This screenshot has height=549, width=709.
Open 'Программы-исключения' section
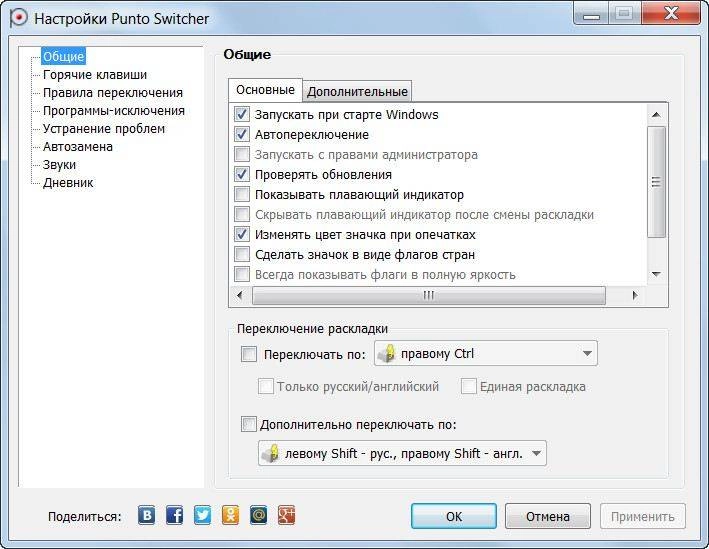pos(113,111)
